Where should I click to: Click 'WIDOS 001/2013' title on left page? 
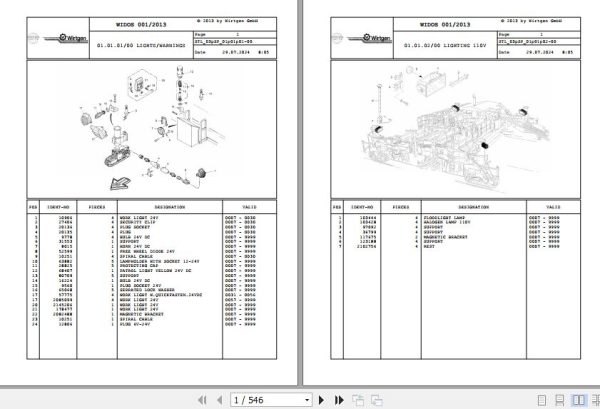pyautogui.click(x=141, y=24)
